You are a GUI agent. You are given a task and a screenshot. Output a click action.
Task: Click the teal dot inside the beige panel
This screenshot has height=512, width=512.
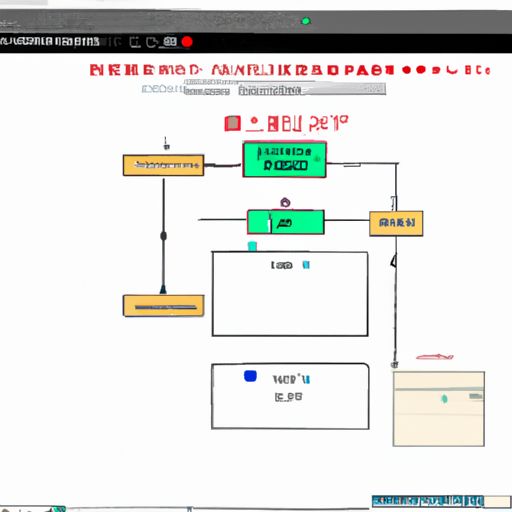[x=444, y=399]
